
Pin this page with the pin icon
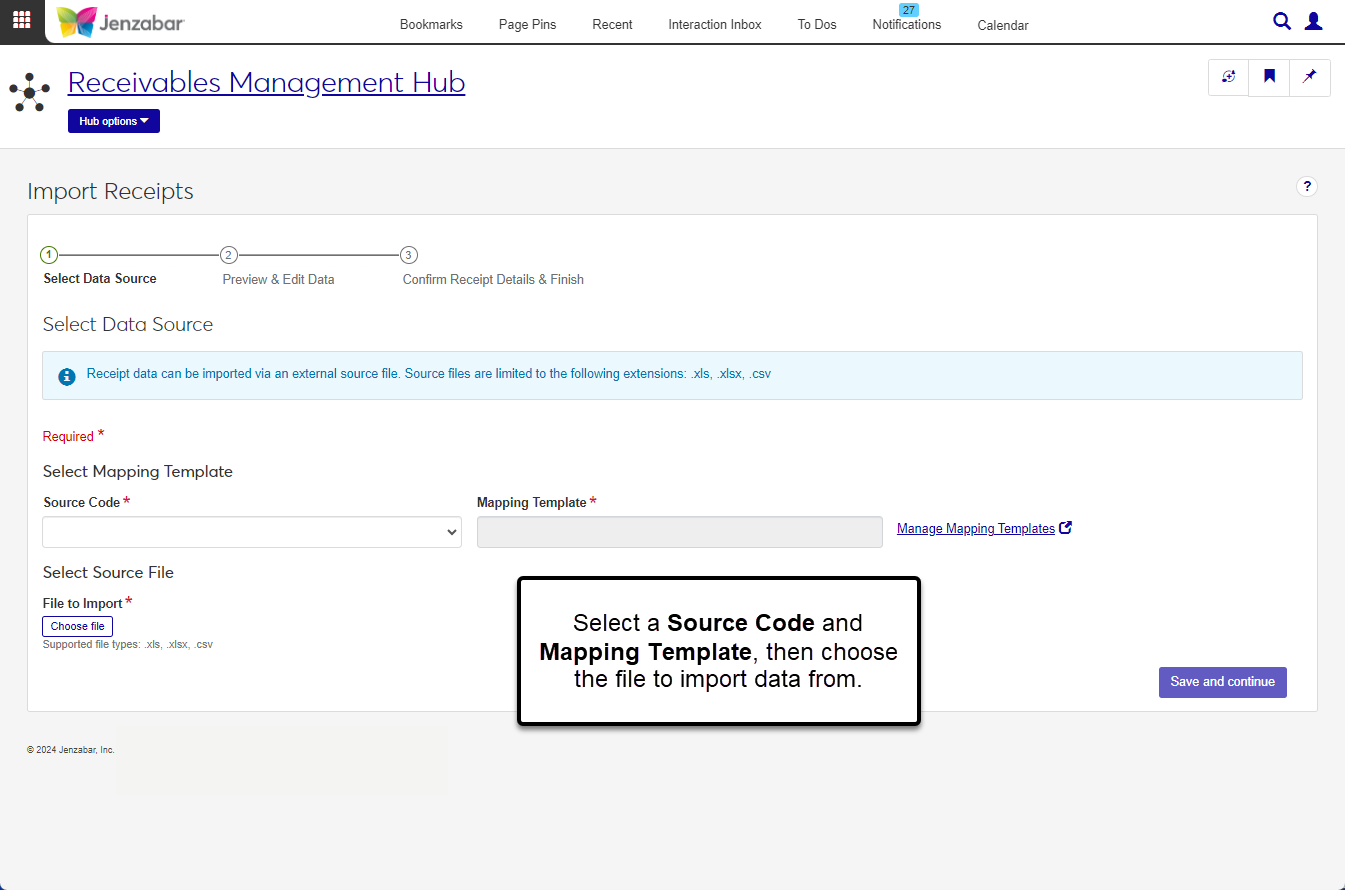click(x=1310, y=77)
